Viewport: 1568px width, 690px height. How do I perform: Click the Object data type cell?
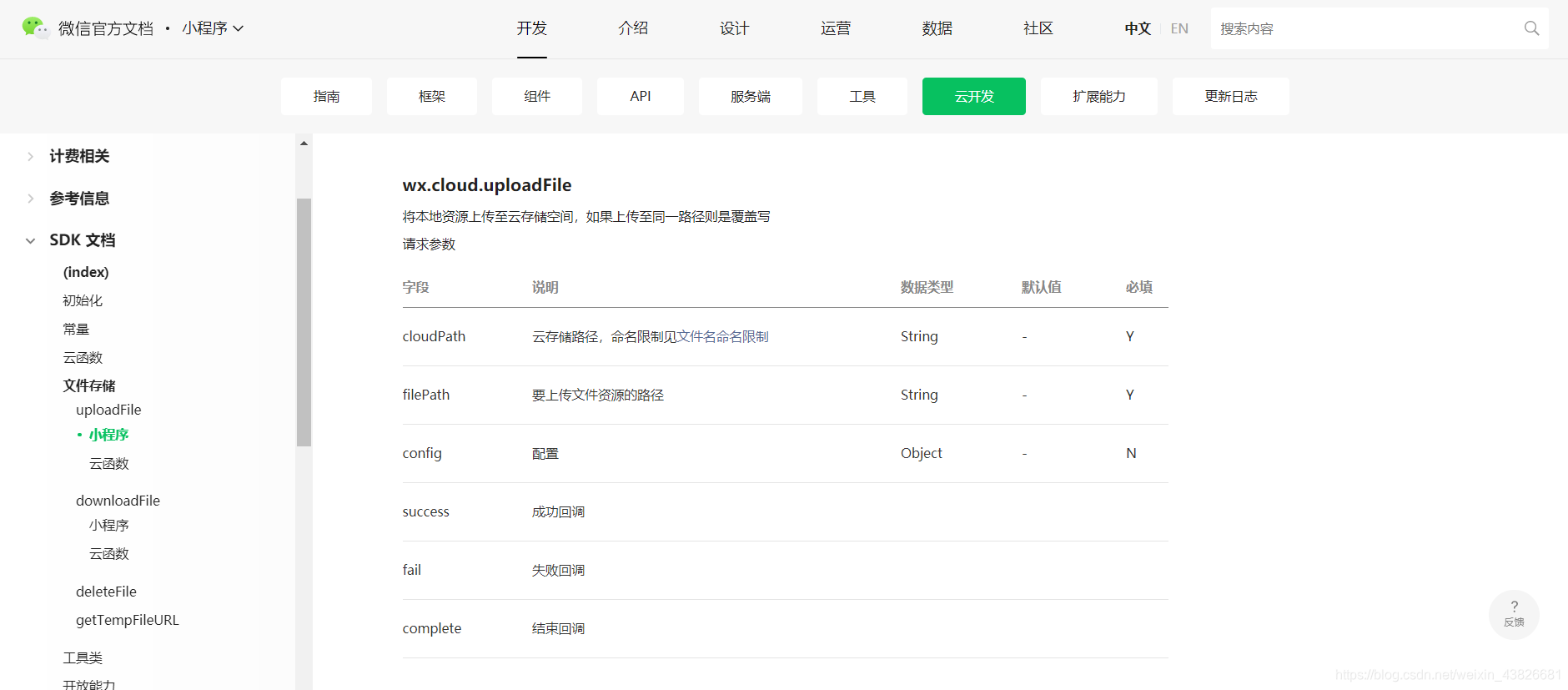click(921, 453)
